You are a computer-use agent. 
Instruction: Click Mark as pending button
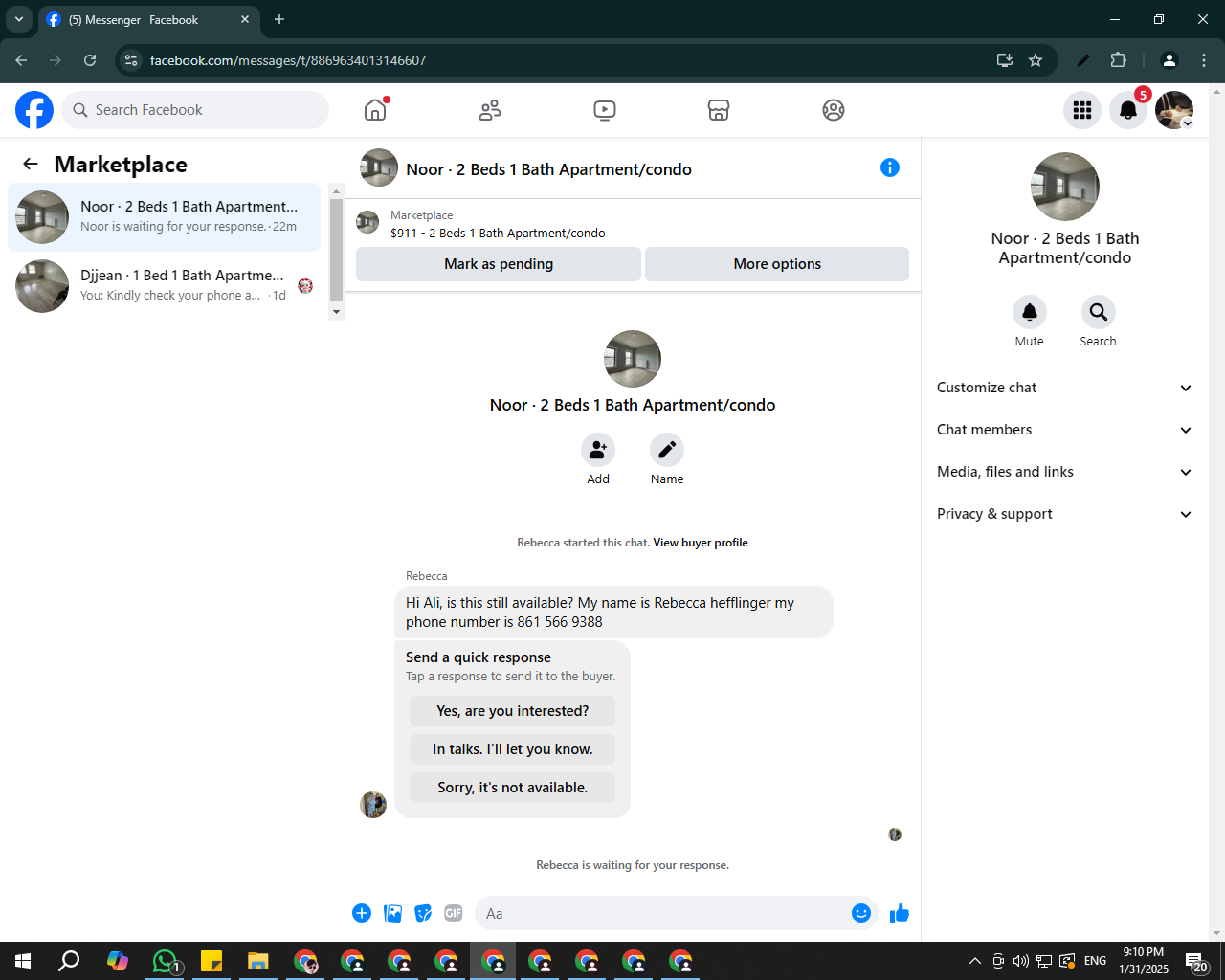[499, 264]
